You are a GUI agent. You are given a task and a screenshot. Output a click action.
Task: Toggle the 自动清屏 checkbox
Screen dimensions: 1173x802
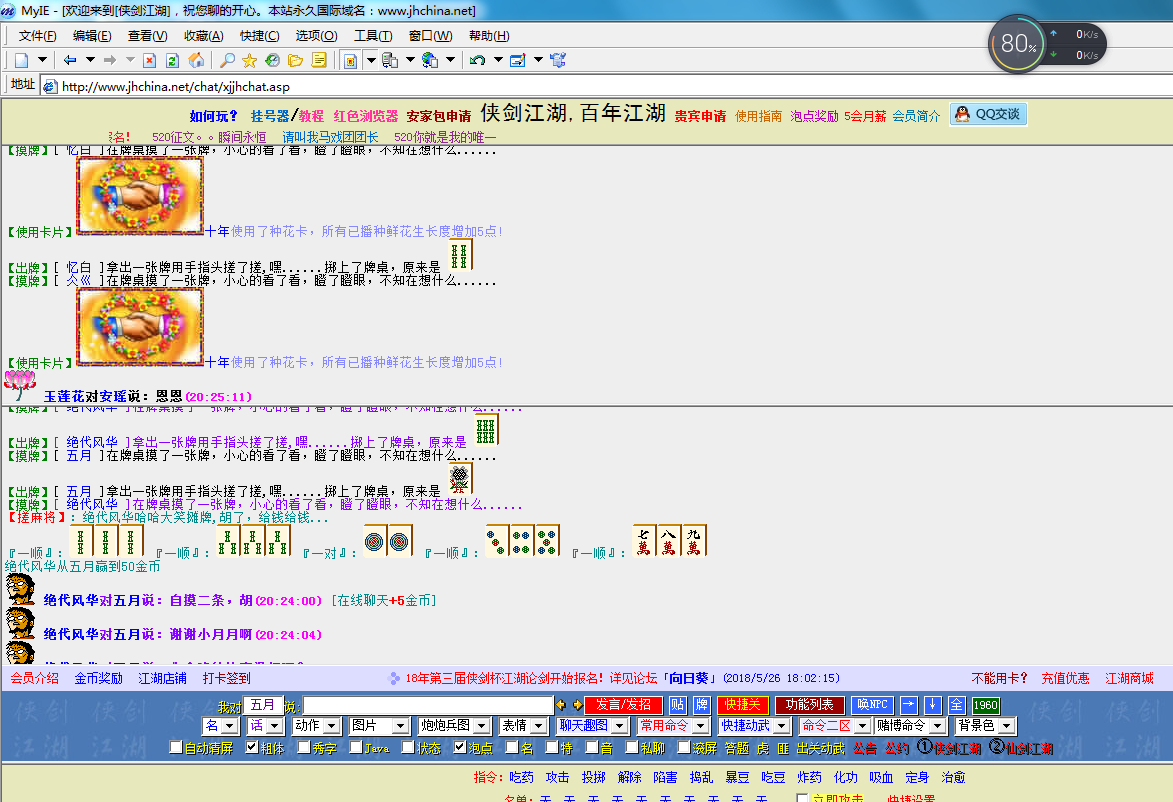coord(176,747)
